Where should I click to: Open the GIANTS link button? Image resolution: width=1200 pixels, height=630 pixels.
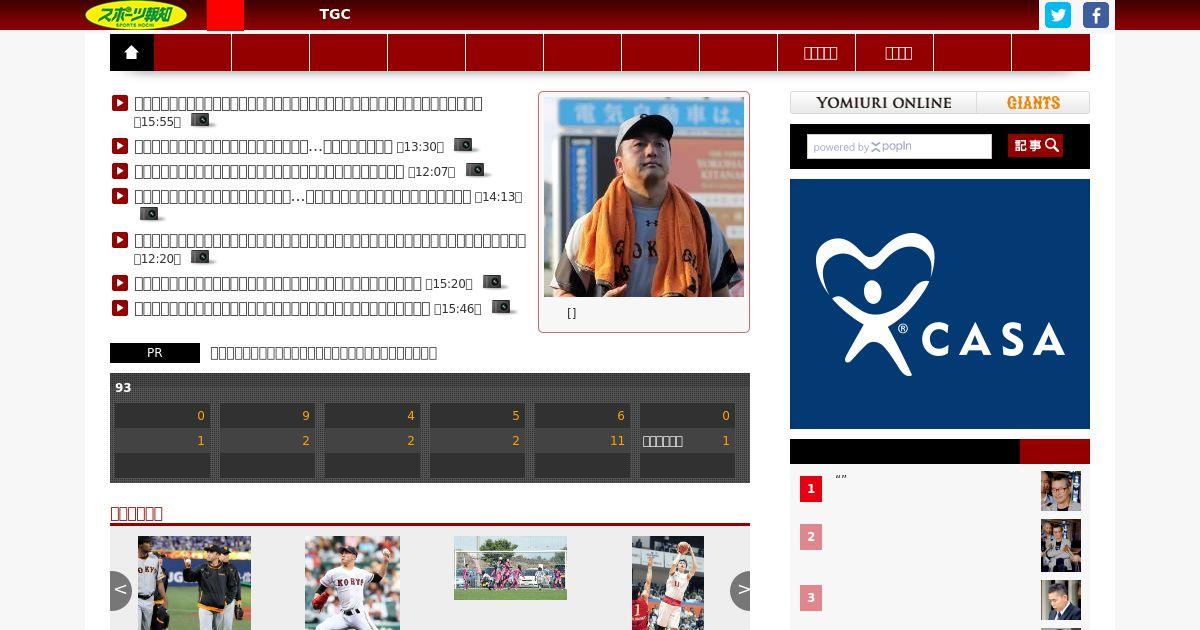(1033, 103)
